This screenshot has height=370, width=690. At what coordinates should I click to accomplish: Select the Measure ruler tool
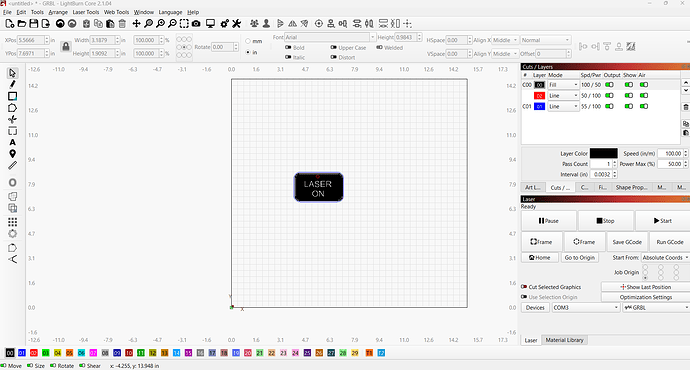pos(12,165)
